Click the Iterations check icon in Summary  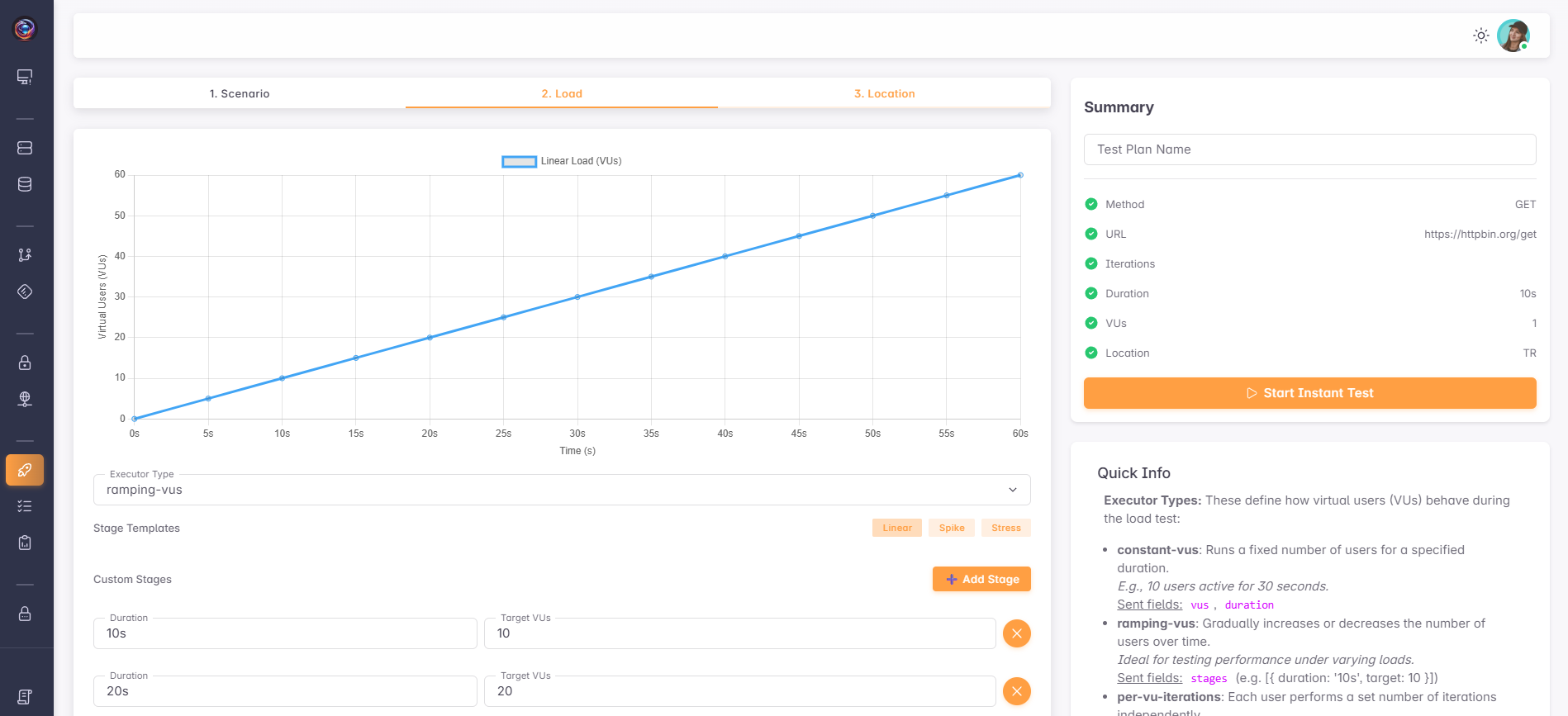pos(1091,263)
